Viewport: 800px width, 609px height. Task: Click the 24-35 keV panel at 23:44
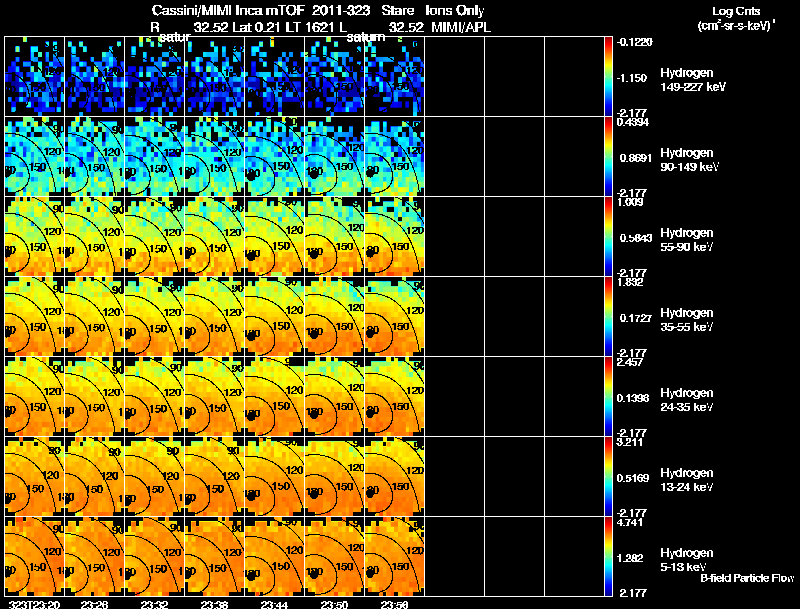point(274,397)
